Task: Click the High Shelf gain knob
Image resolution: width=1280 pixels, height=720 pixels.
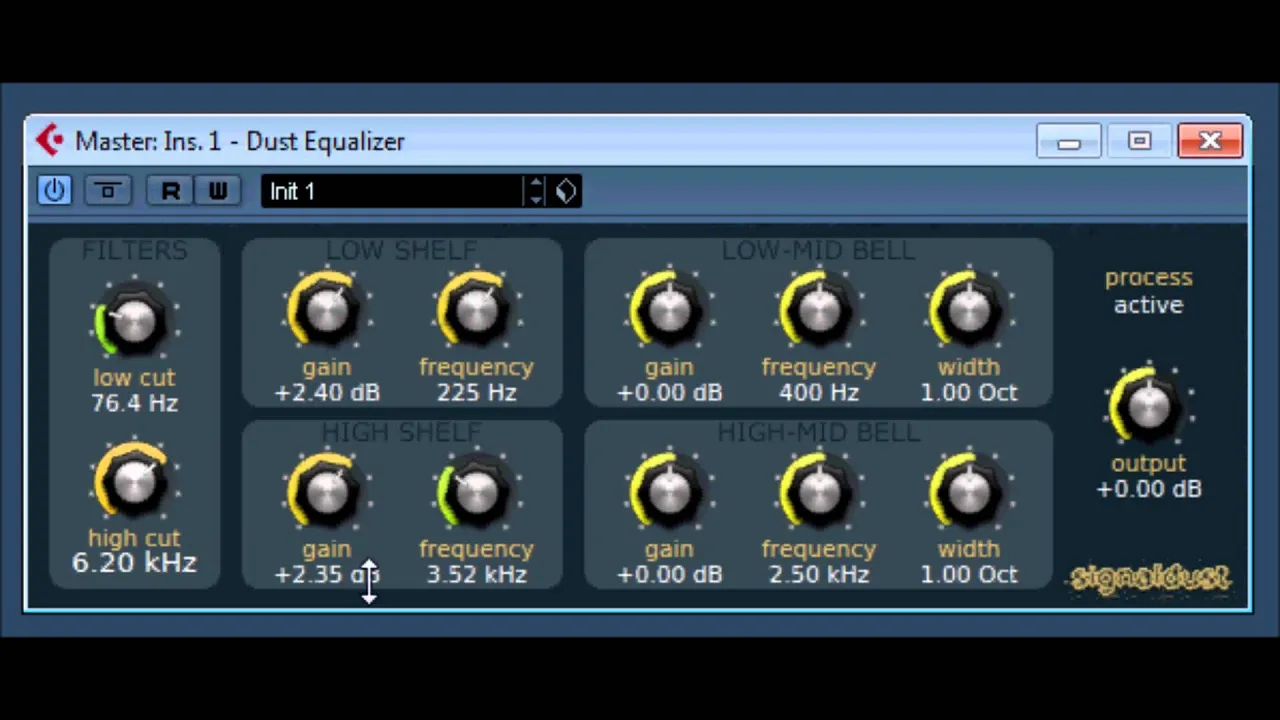Action: coord(326,492)
